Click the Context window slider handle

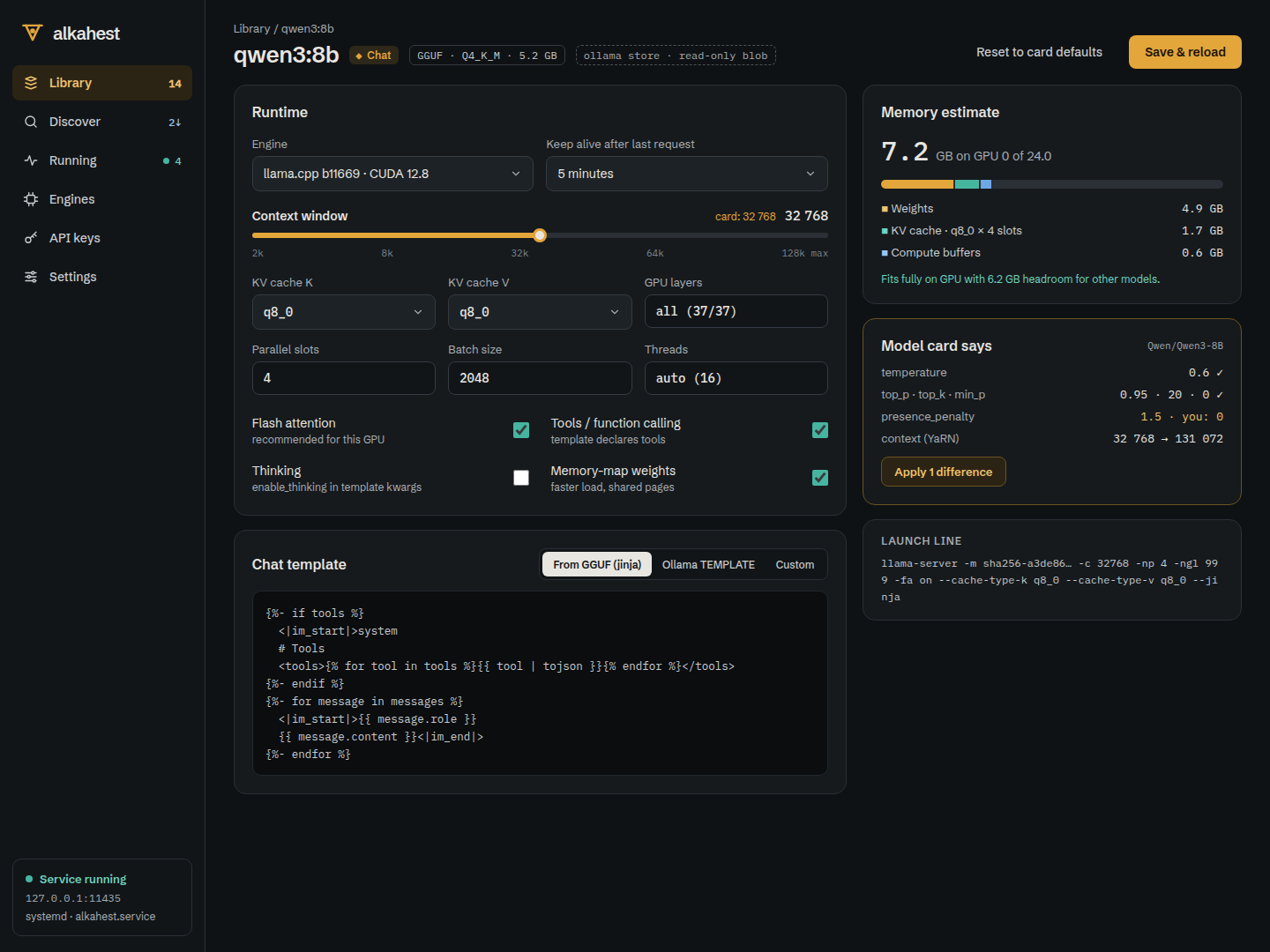coord(540,235)
